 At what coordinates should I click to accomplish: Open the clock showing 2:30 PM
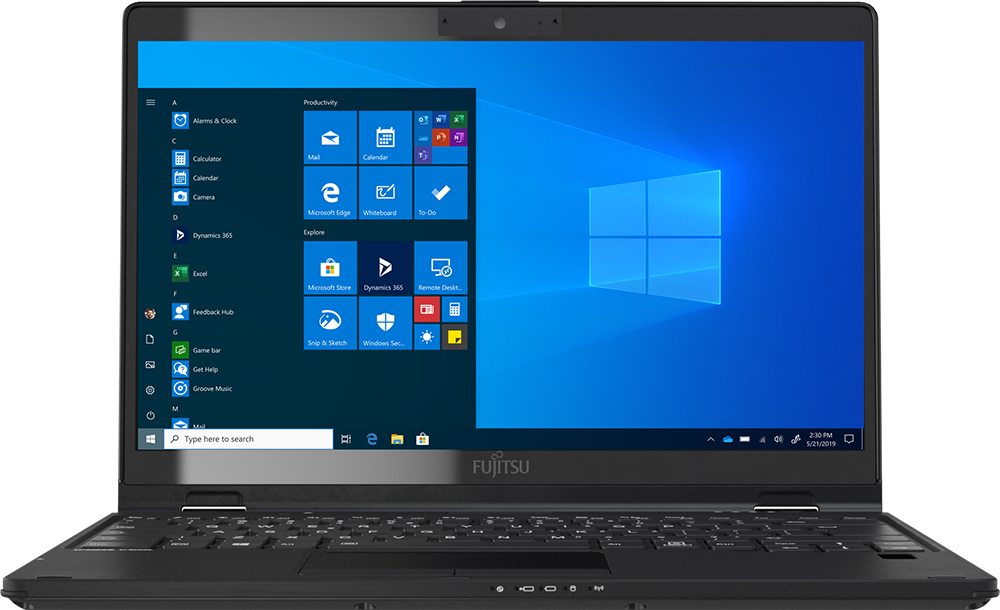click(x=821, y=439)
